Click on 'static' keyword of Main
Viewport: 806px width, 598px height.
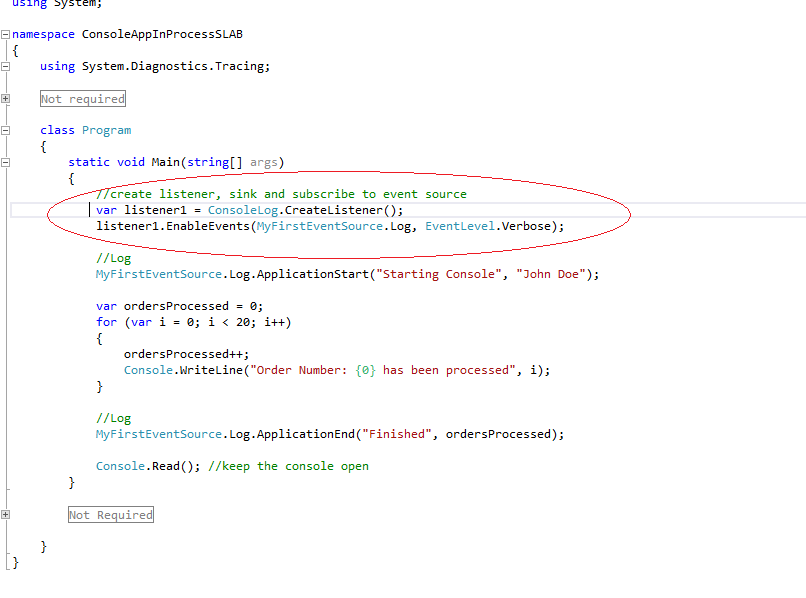(89, 162)
